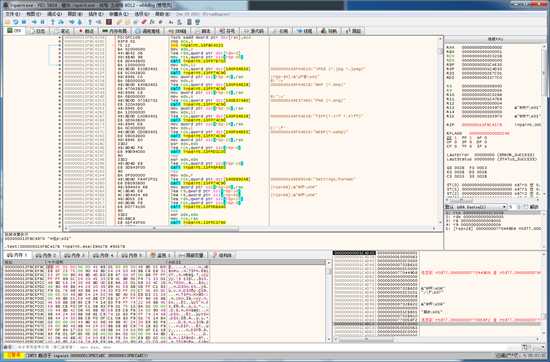Click the calculator toolbar icon
550x362 pixels.
pos(189,22)
